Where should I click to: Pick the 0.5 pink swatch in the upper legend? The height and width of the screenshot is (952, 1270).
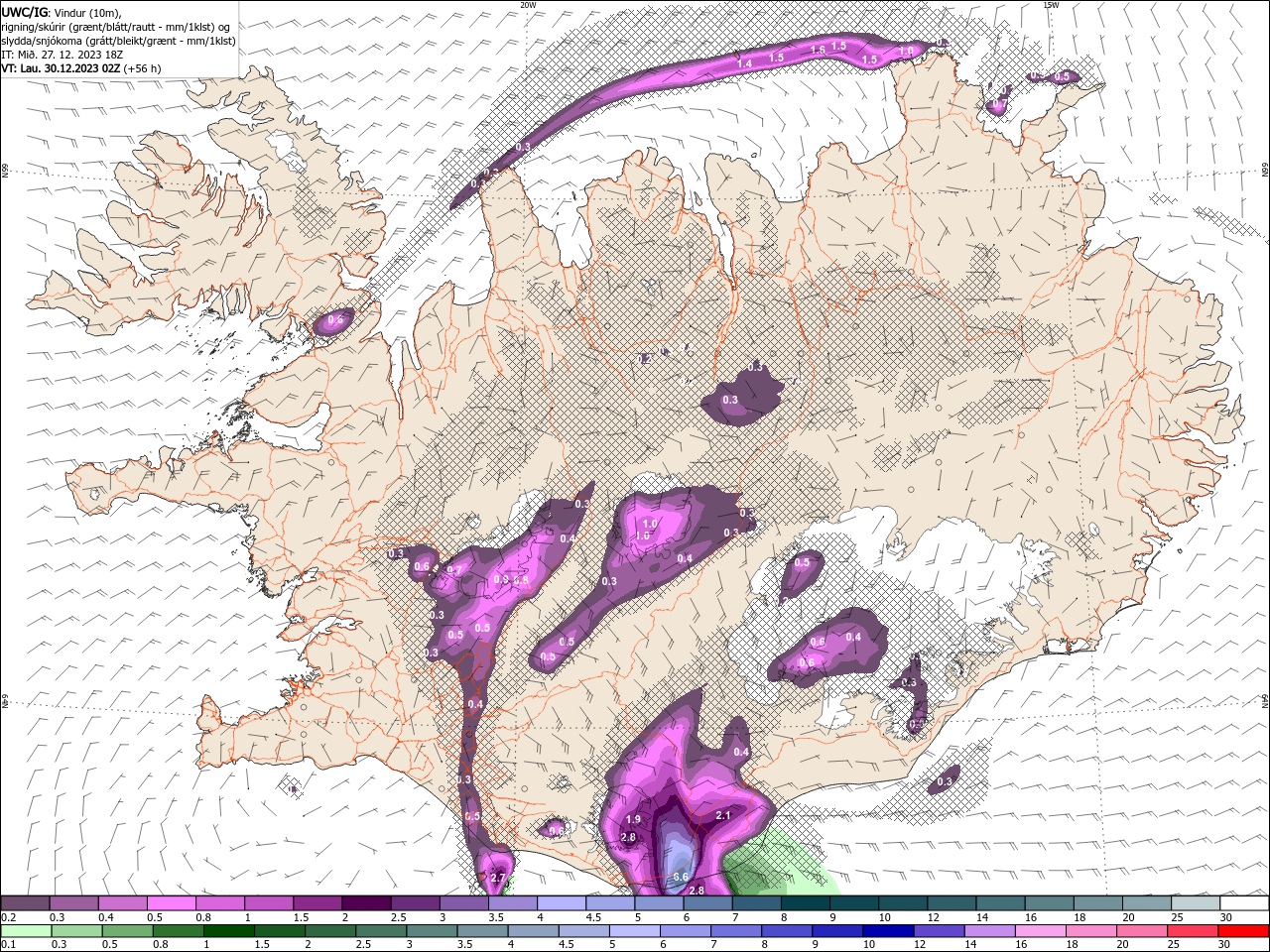coord(171,903)
